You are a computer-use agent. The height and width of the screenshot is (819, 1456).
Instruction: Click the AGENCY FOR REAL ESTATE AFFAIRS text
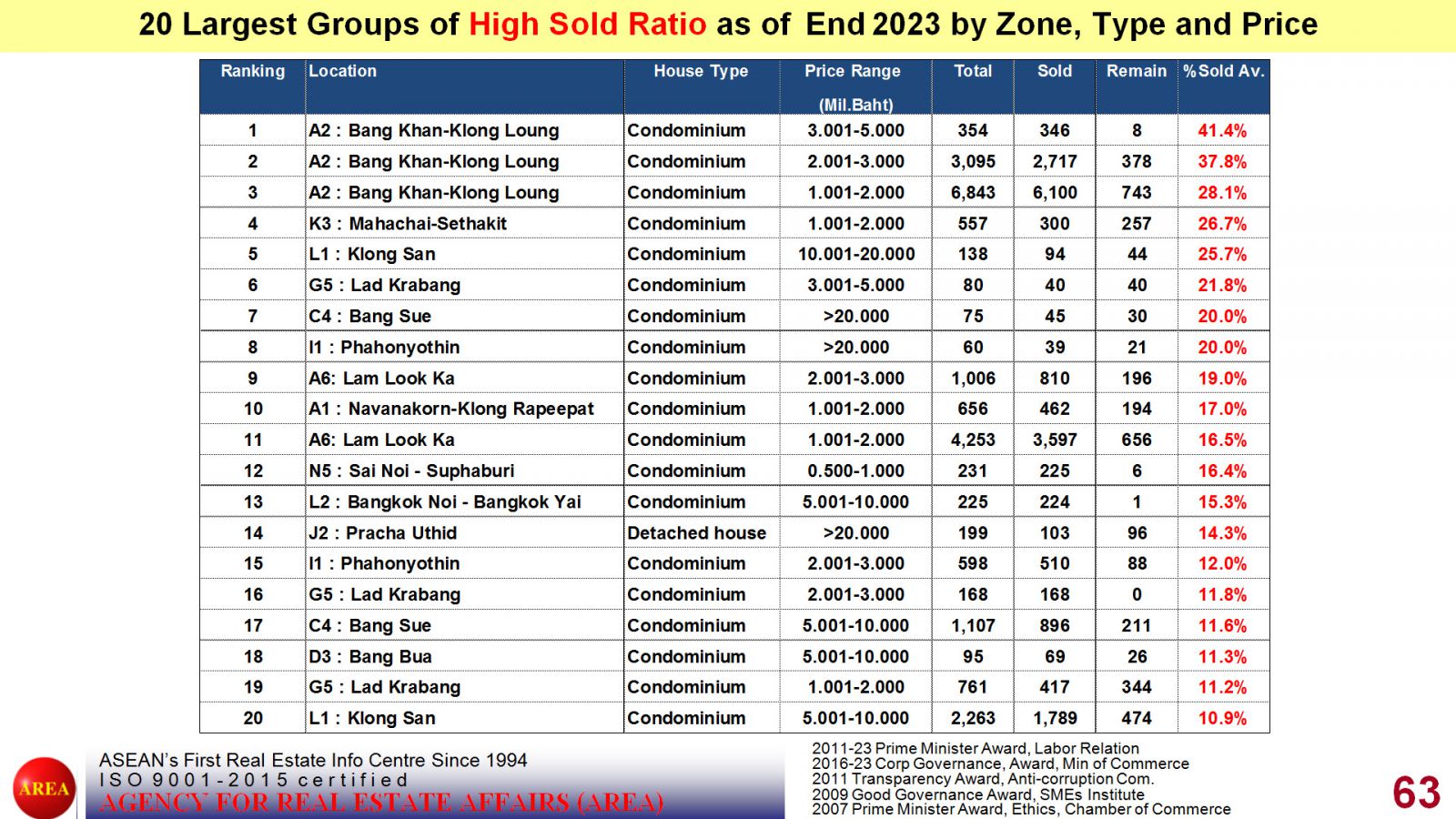[381, 803]
